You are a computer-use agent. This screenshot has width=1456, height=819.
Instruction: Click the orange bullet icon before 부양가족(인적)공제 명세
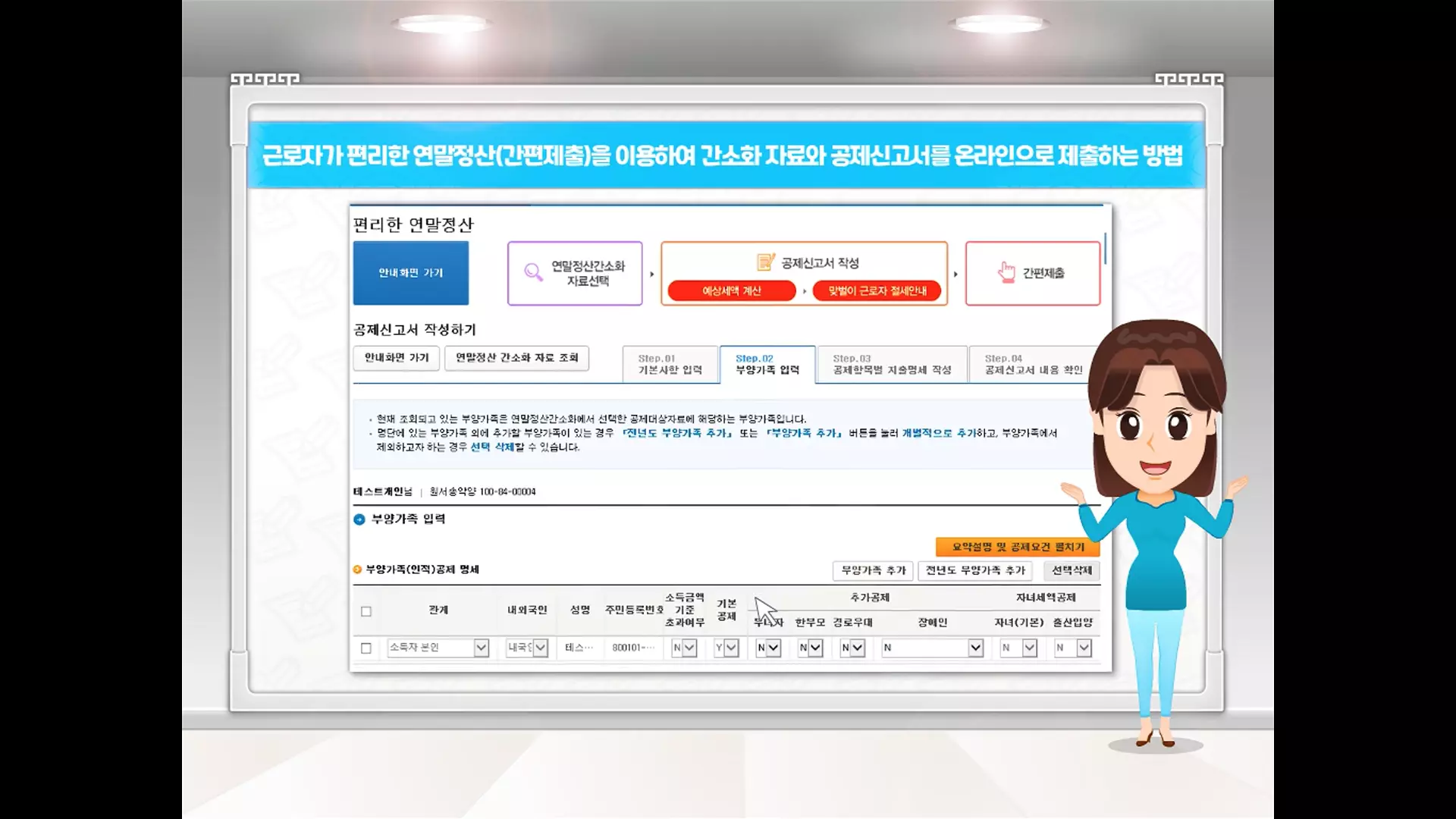pyautogui.click(x=357, y=570)
